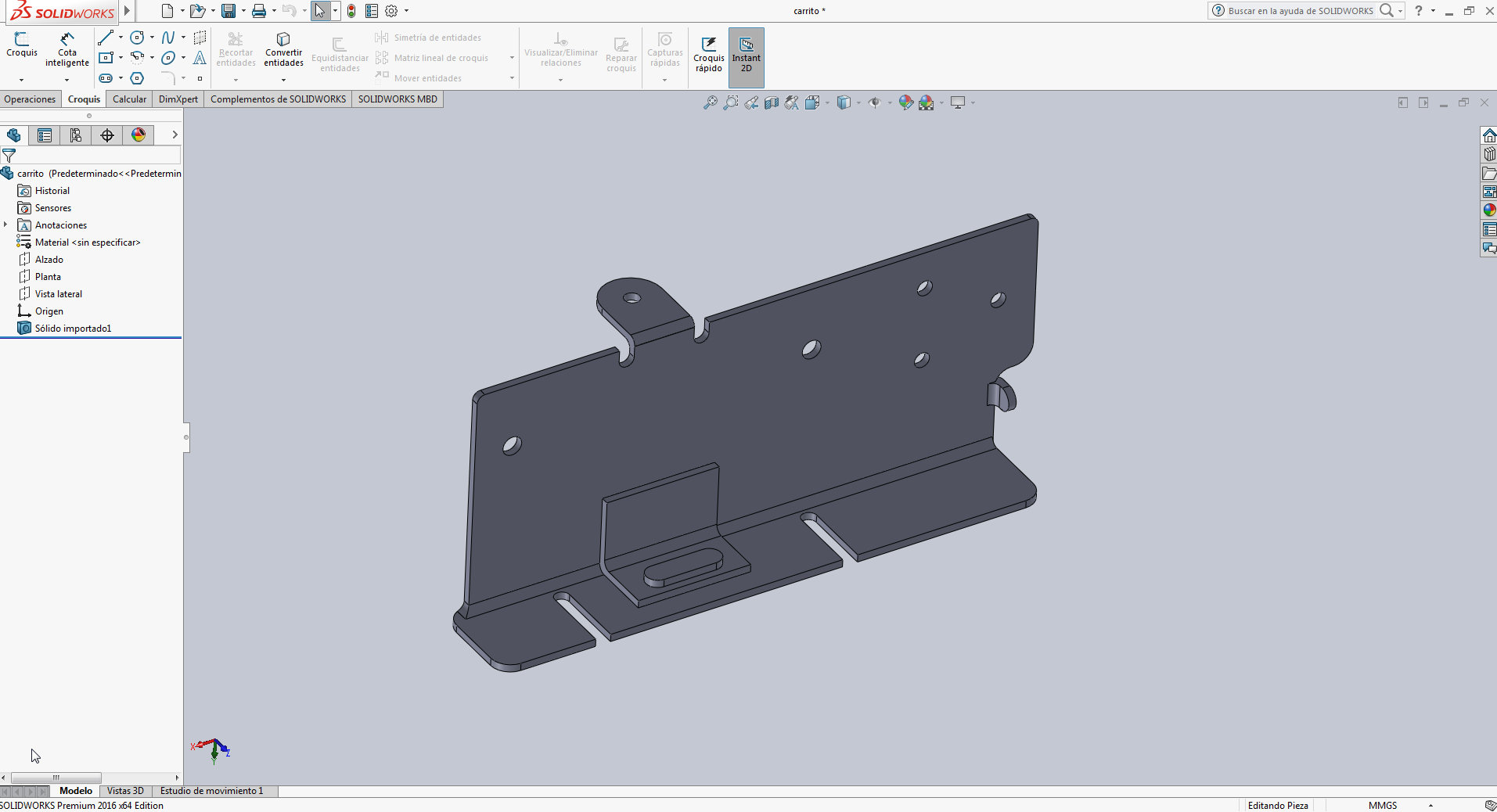Select the Straight Slot sketch tool
1497x812 pixels.
(106, 78)
